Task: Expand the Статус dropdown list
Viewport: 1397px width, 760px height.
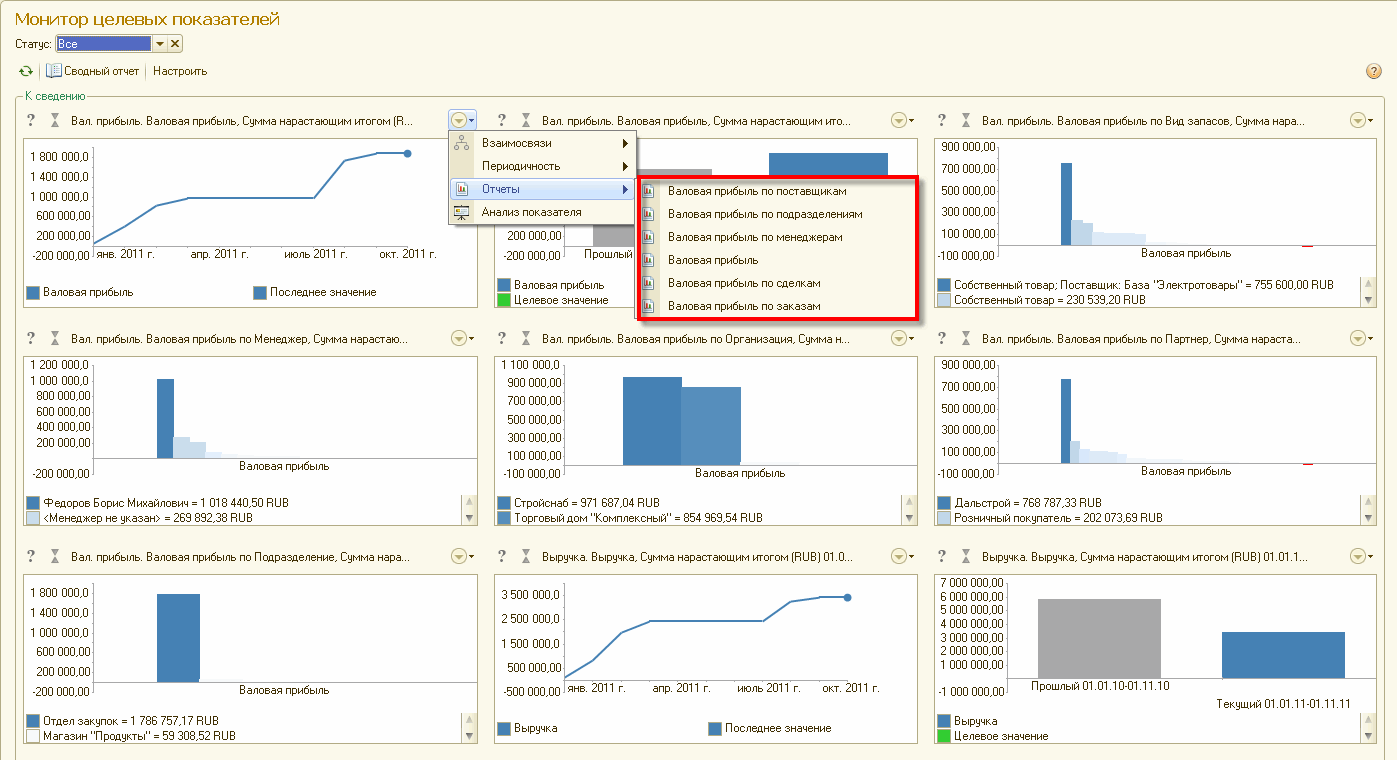Action: 159,44
